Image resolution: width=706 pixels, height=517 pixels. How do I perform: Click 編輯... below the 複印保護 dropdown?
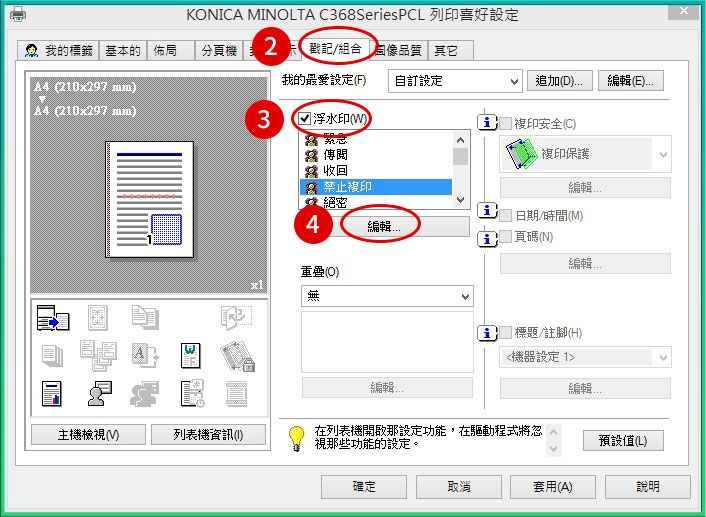(585, 187)
